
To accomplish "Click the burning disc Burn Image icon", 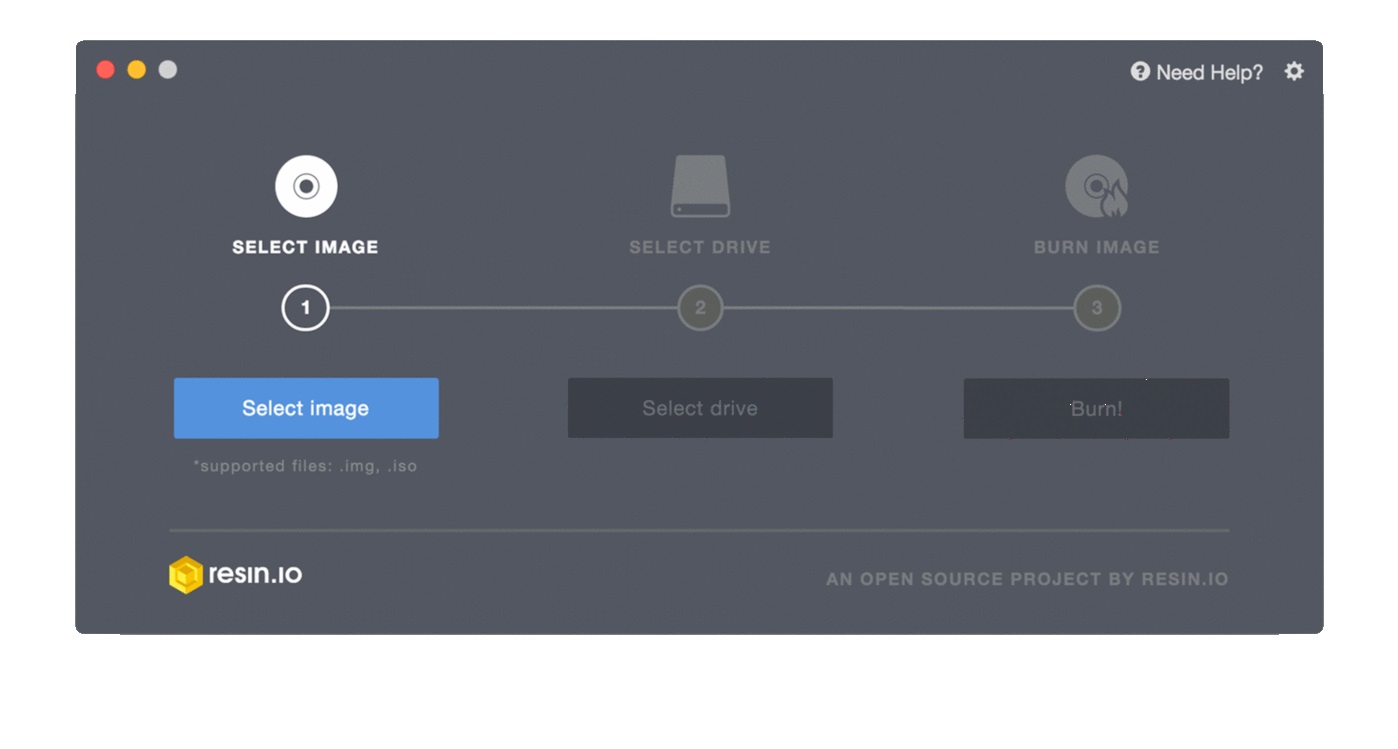I will [1096, 186].
